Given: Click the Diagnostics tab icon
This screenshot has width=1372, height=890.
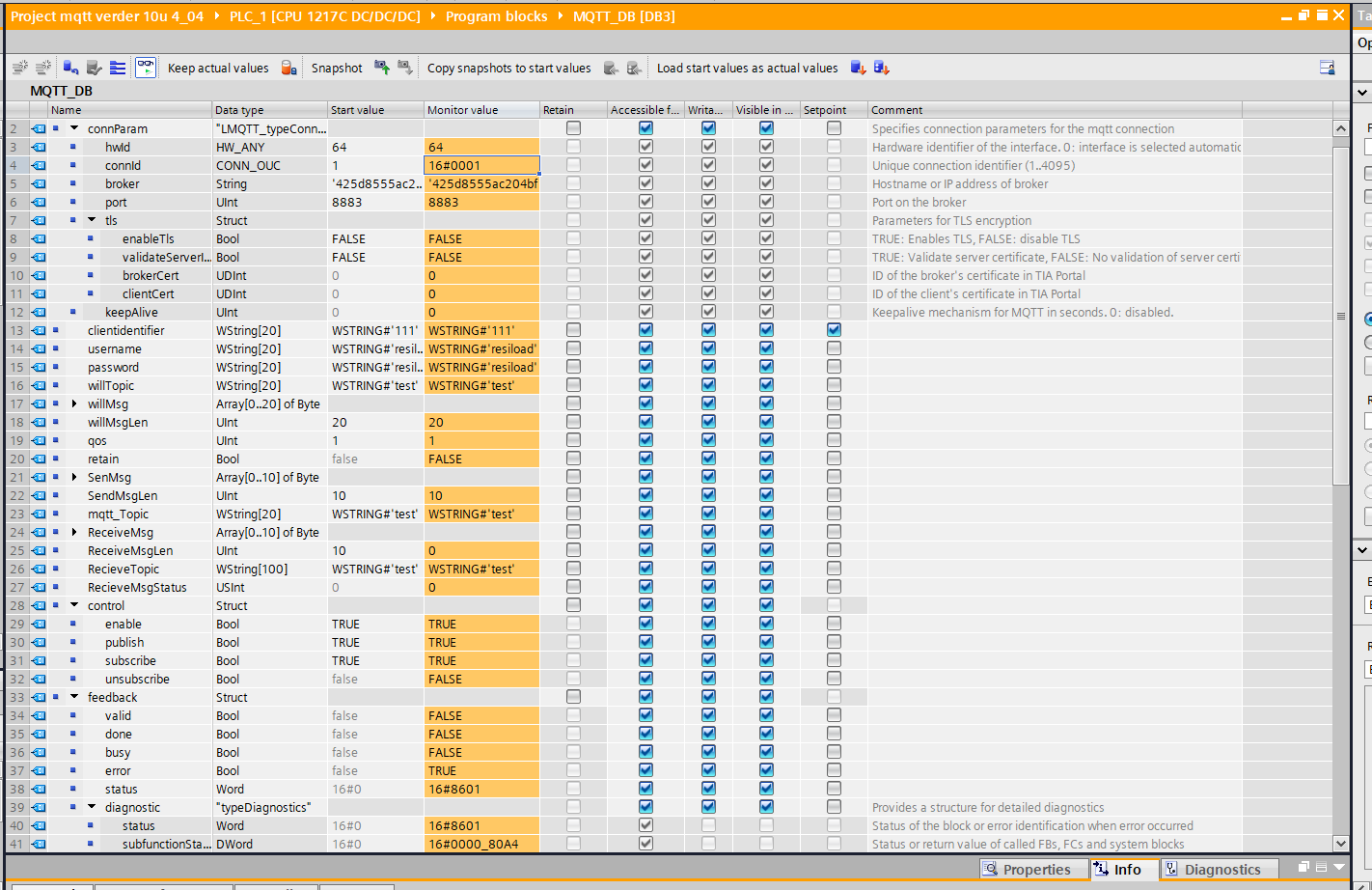Looking at the screenshot, I should click(1171, 870).
